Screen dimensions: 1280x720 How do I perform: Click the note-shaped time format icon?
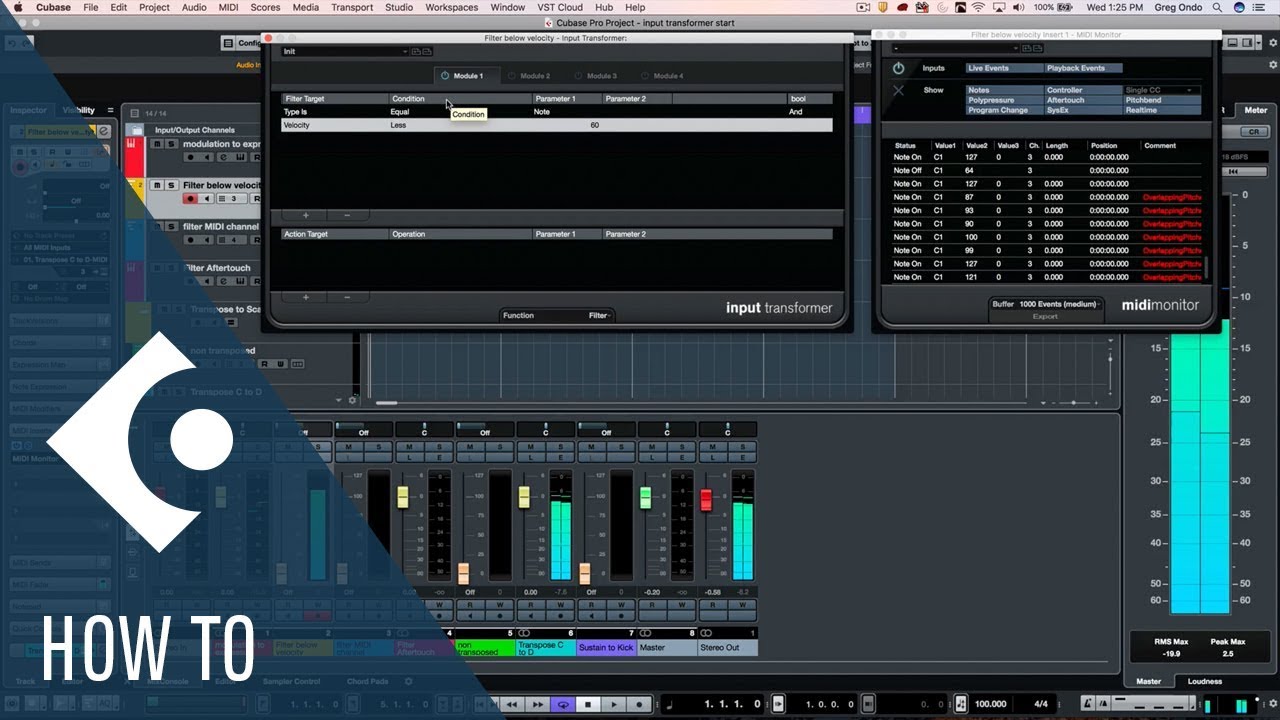pos(668,704)
